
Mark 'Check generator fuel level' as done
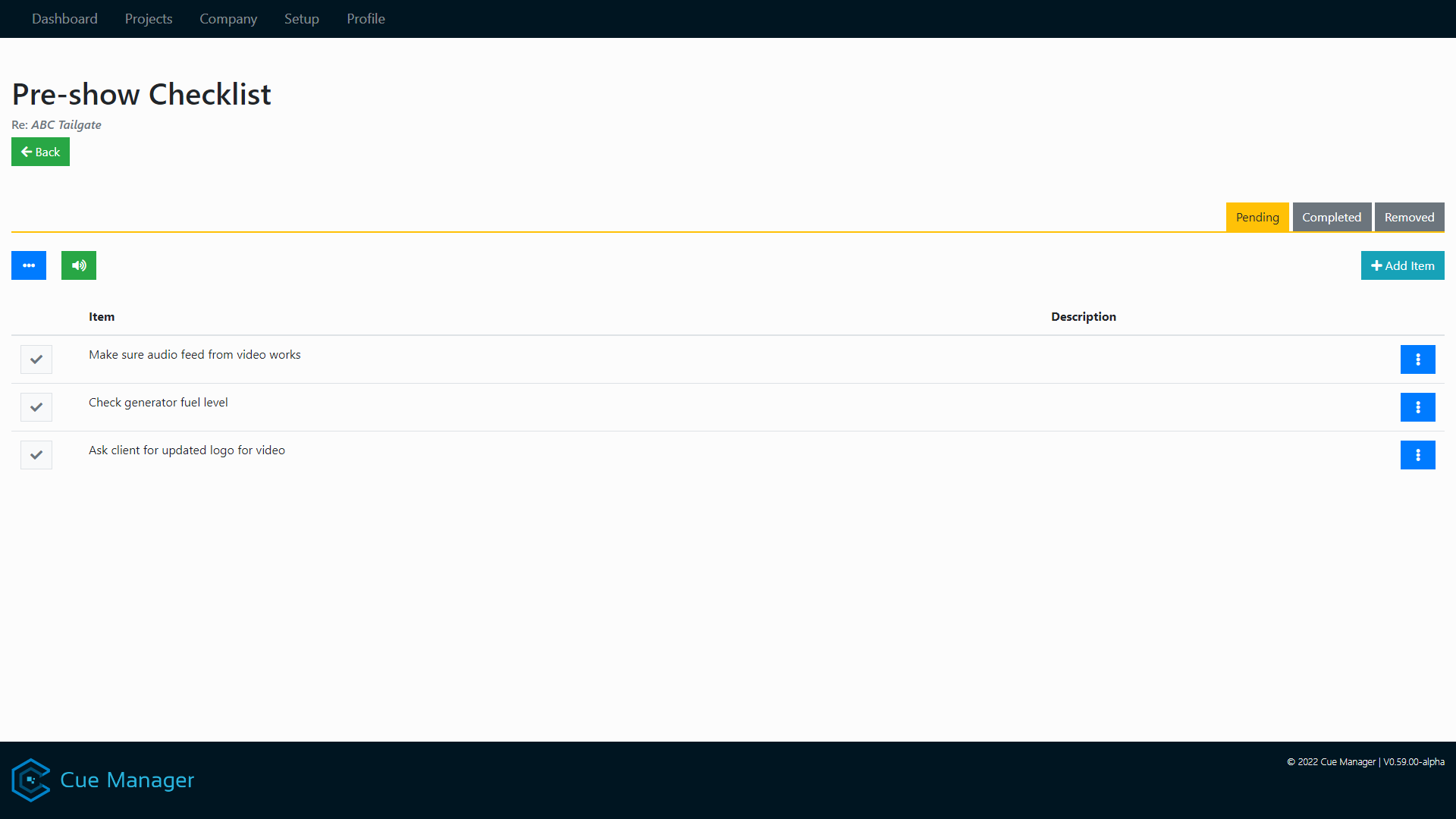[x=35, y=407]
